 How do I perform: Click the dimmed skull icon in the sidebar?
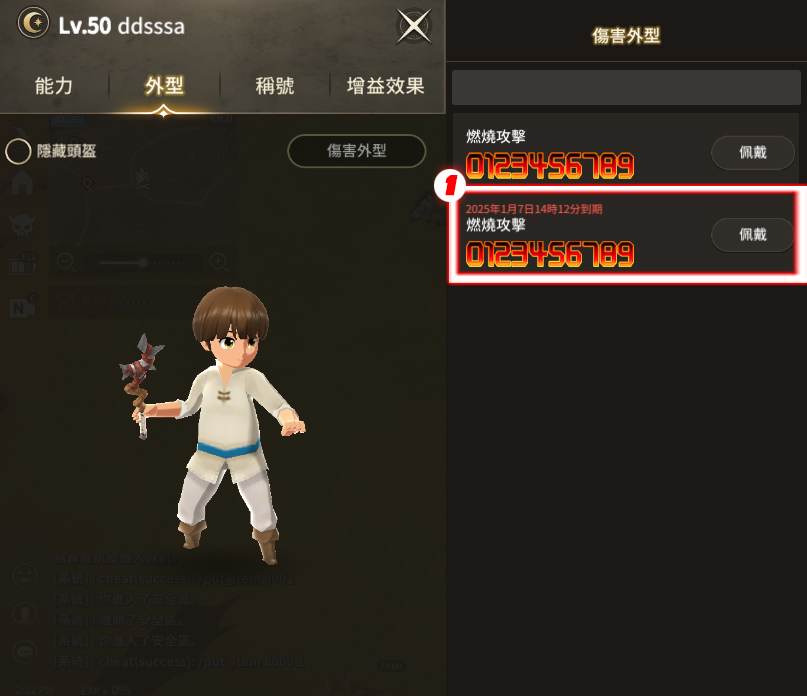[22, 224]
